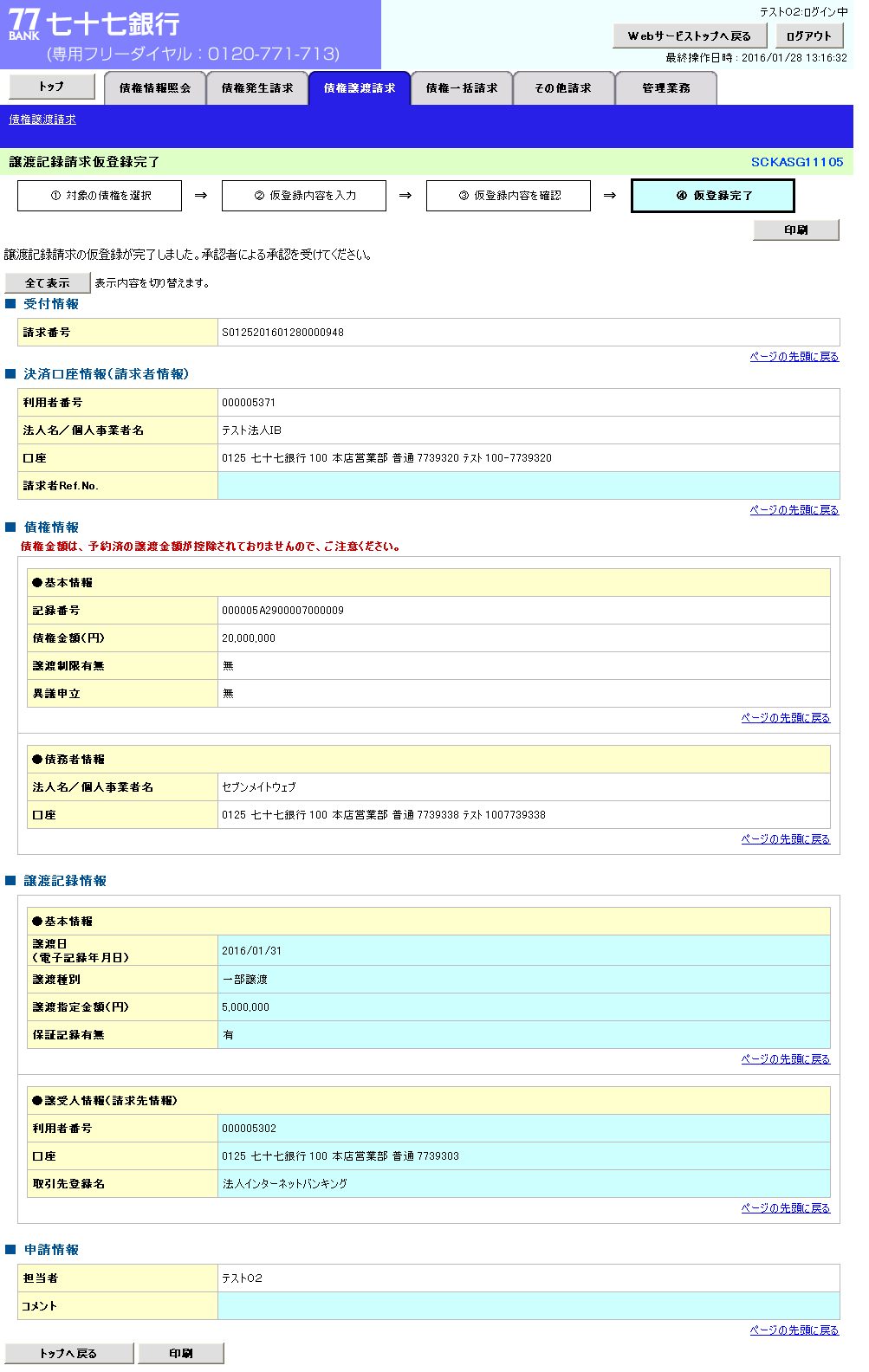869x1372 pixels.
Task: Page-top link under 譲受人情報
Action: pyautogui.click(x=786, y=1208)
